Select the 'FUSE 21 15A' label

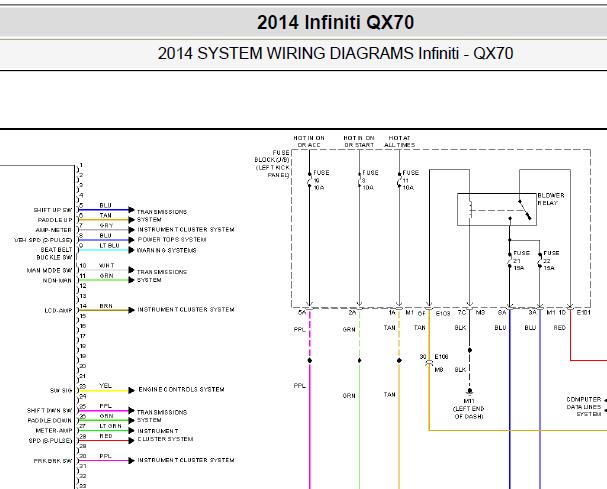coord(521,260)
